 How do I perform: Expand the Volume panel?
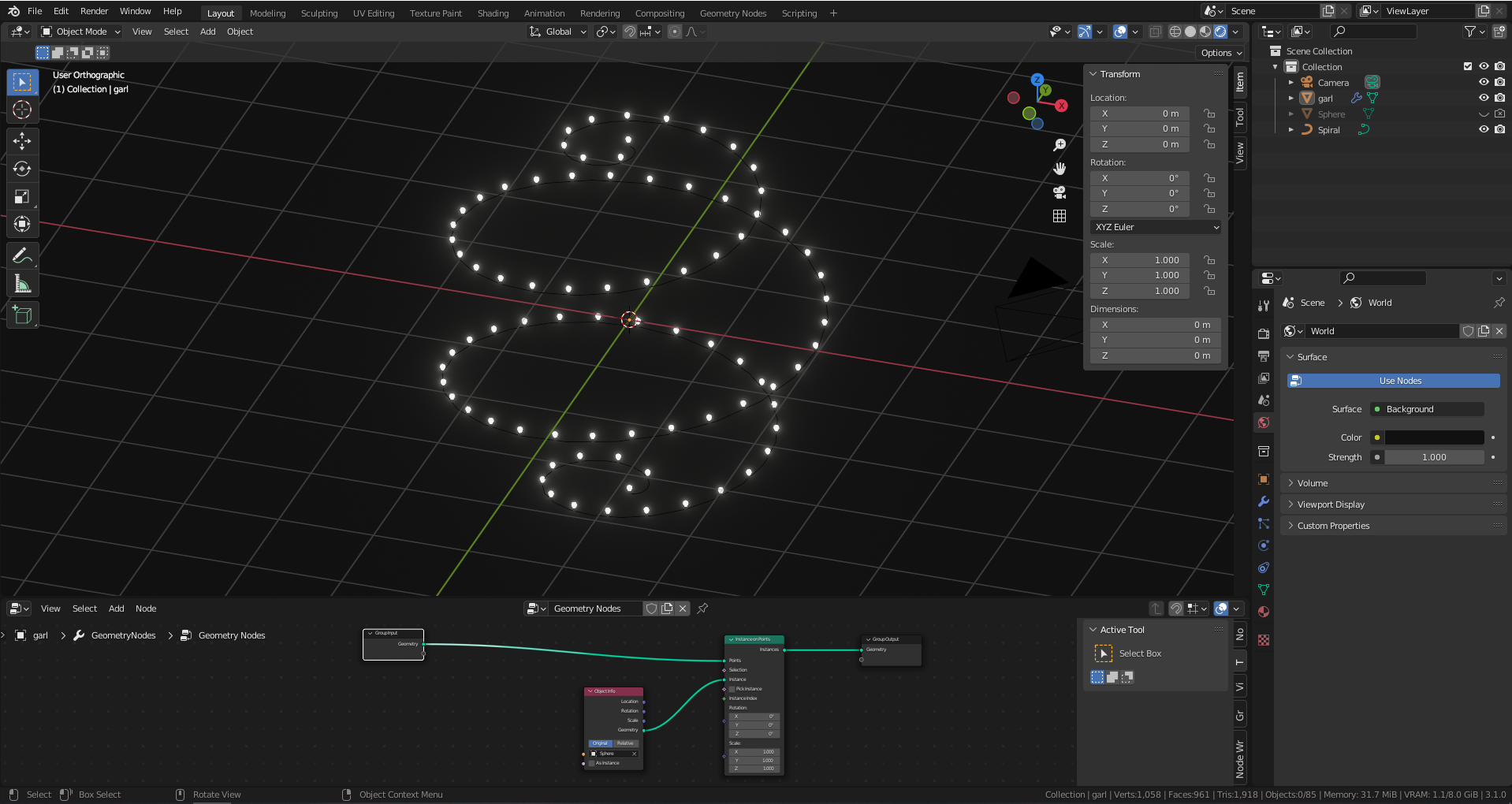pos(1313,483)
